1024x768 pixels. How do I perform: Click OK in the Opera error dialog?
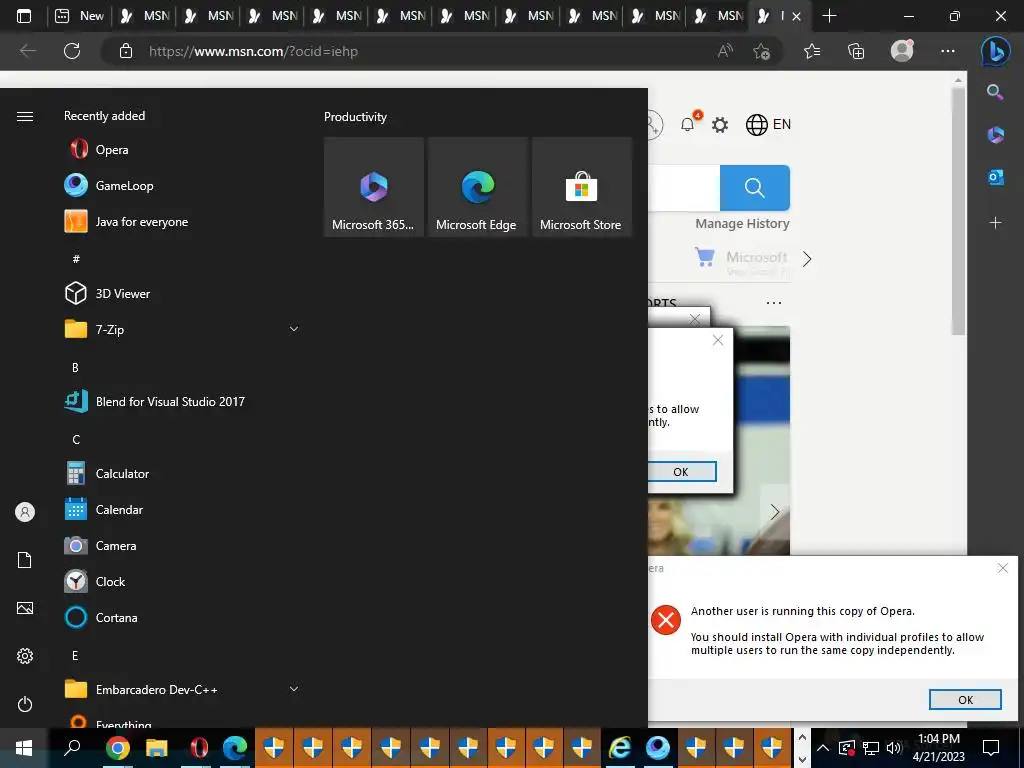point(965,699)
